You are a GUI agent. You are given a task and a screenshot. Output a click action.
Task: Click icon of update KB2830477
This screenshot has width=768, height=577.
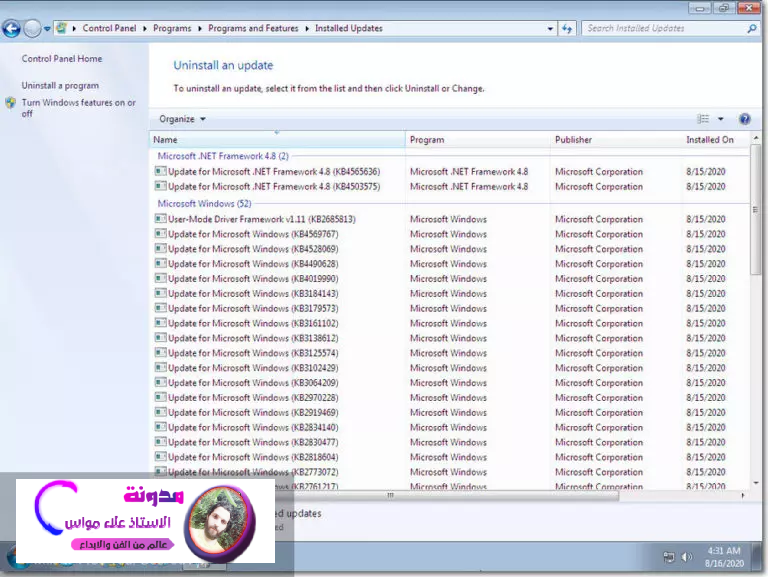(x=160, y=442)
